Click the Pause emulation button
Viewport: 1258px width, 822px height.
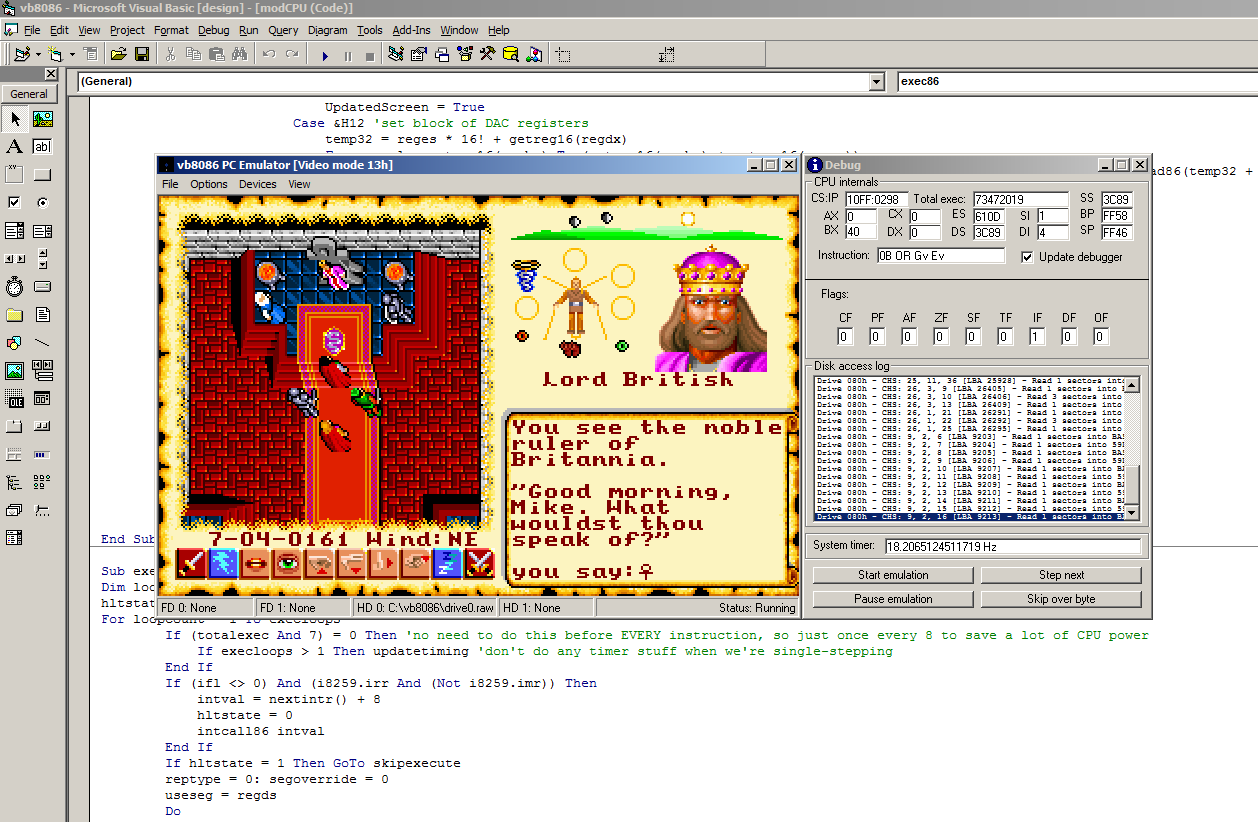click(893, 599)
